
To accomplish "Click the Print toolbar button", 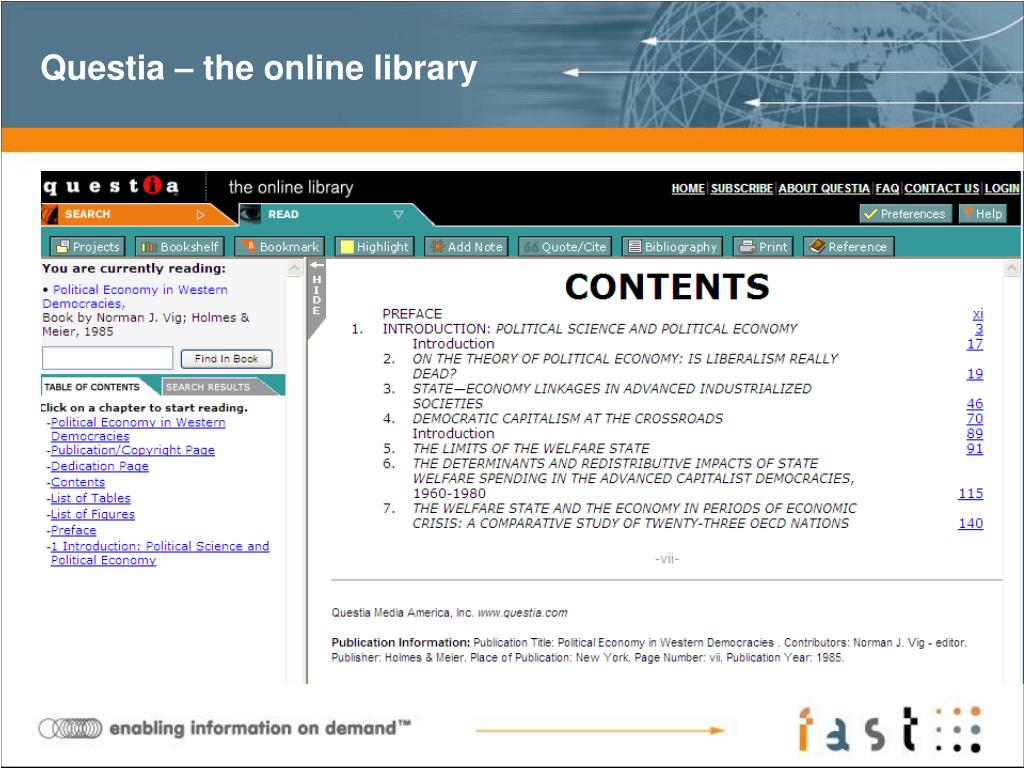I will (763, 247).
